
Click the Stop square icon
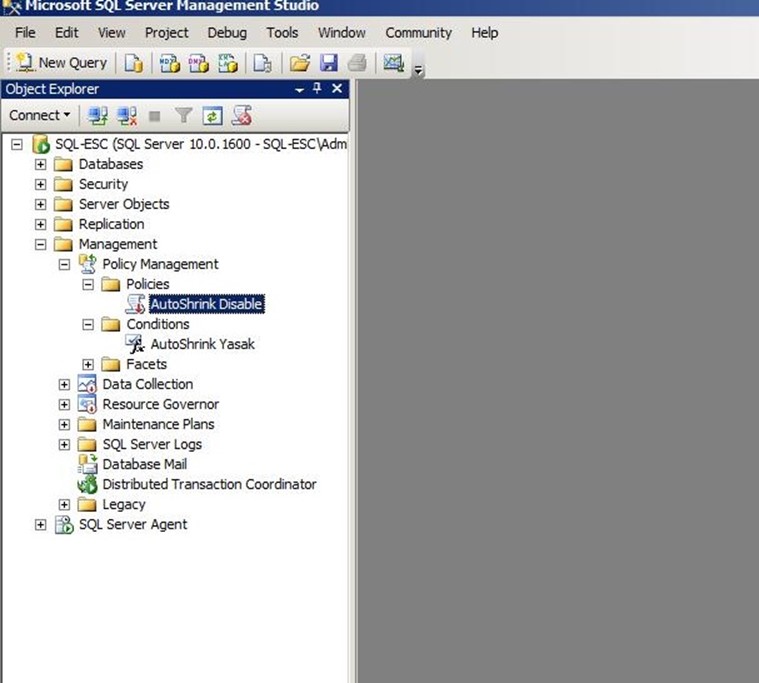point(154,116)
